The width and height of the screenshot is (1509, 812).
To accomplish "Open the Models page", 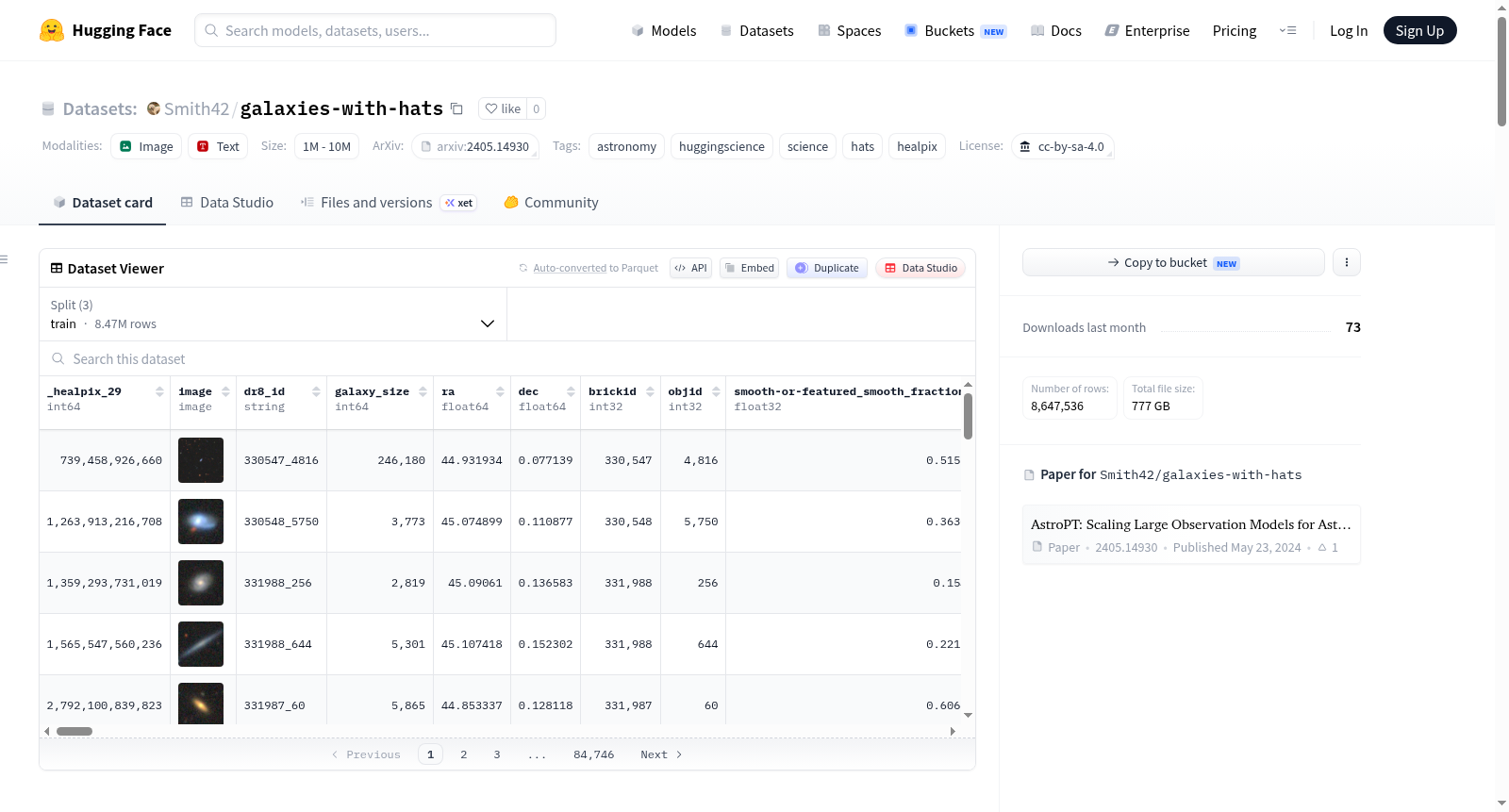I will click(x=664, y=30).
